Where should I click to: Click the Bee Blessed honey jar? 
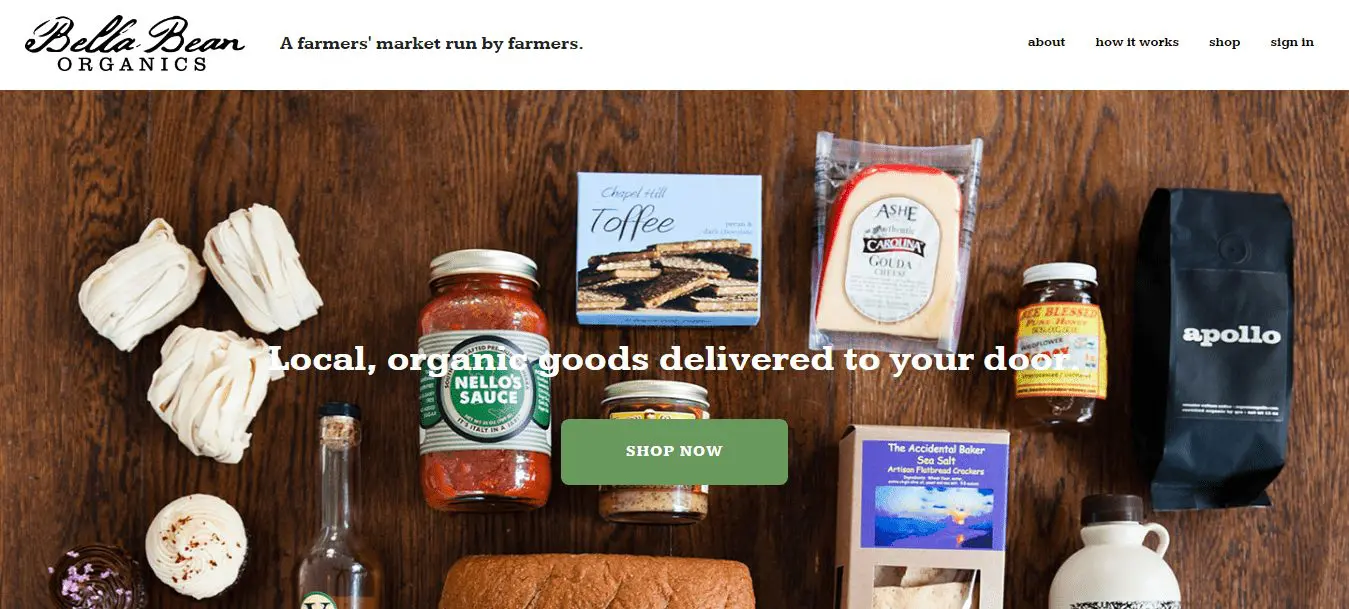1059,345
